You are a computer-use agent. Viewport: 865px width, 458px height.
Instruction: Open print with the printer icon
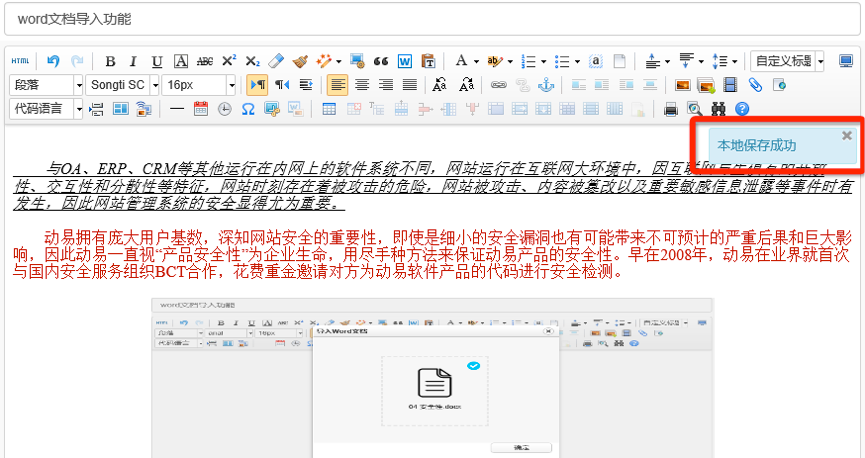click(x=671, y=108)
